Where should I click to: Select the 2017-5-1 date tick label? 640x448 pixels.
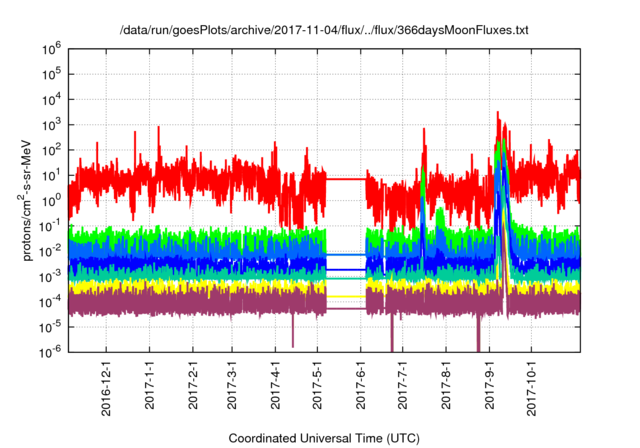coord(318,386)
